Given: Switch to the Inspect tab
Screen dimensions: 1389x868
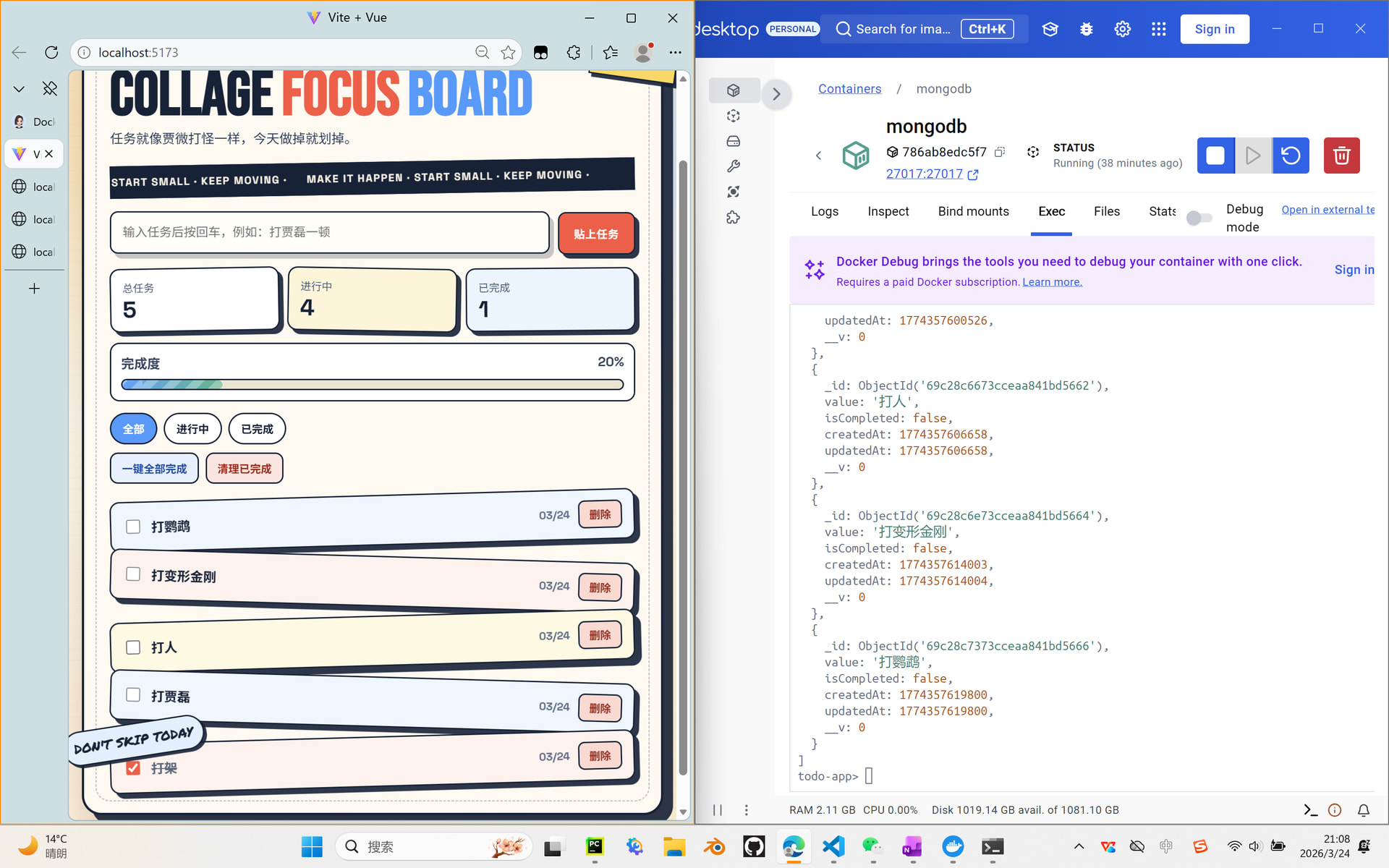Looking at the screenshot, I should (x=888, y=211).
